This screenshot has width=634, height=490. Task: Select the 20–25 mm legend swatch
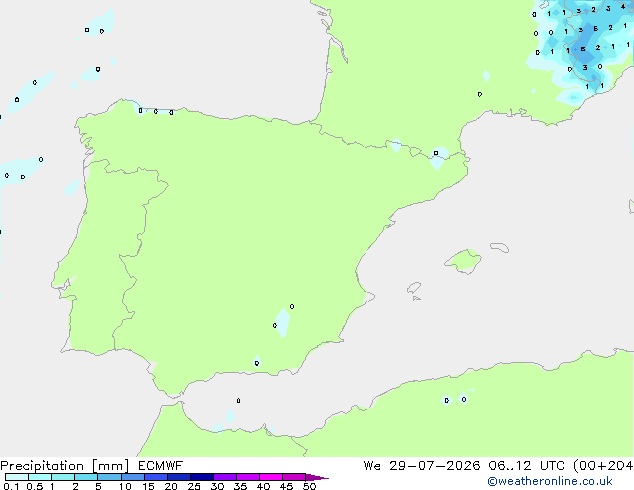coord(179,477)
